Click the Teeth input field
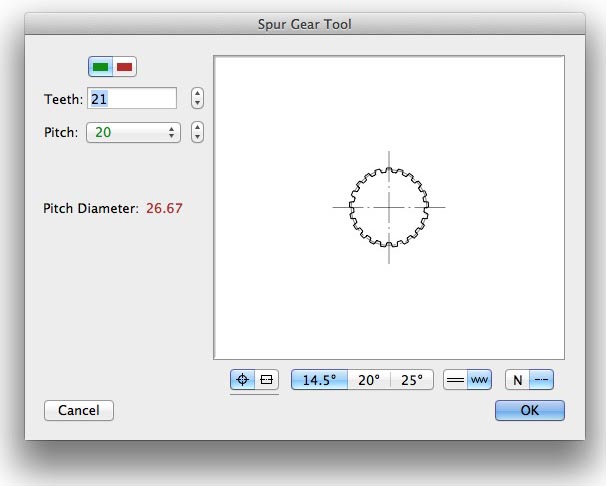Viewport: 606px width, 486px height. 132,99
